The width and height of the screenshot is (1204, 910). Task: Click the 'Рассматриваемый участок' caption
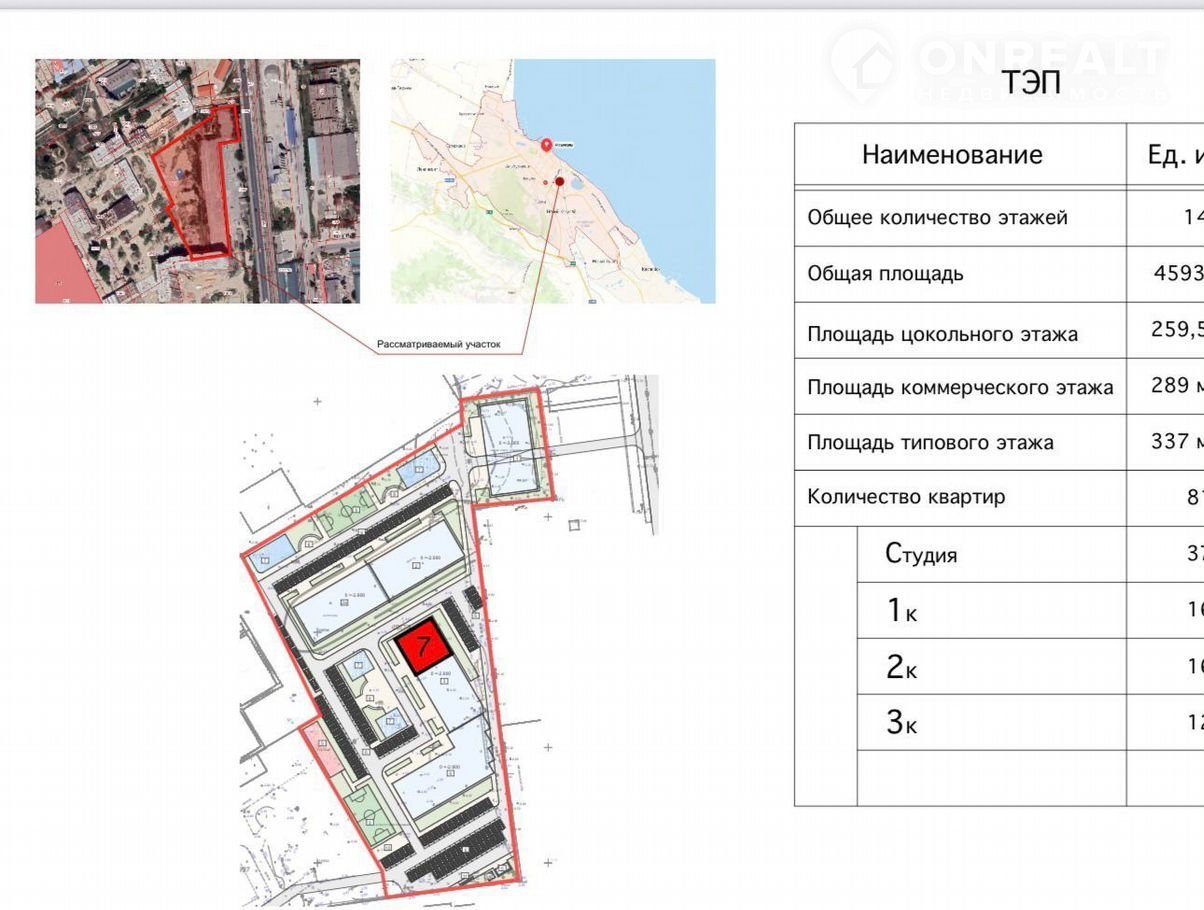[x=438, y=345]
